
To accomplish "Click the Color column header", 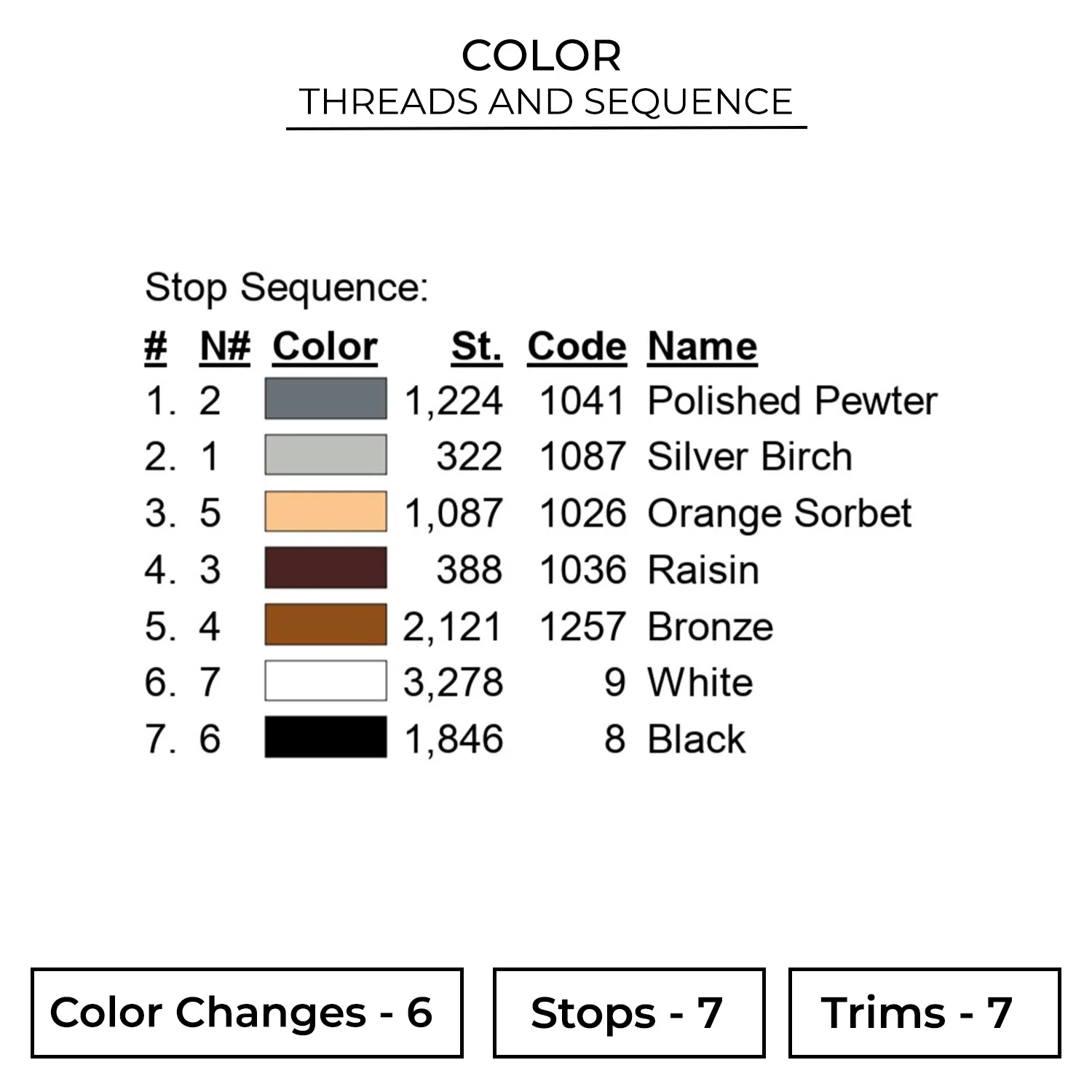I will click(325, 346).
